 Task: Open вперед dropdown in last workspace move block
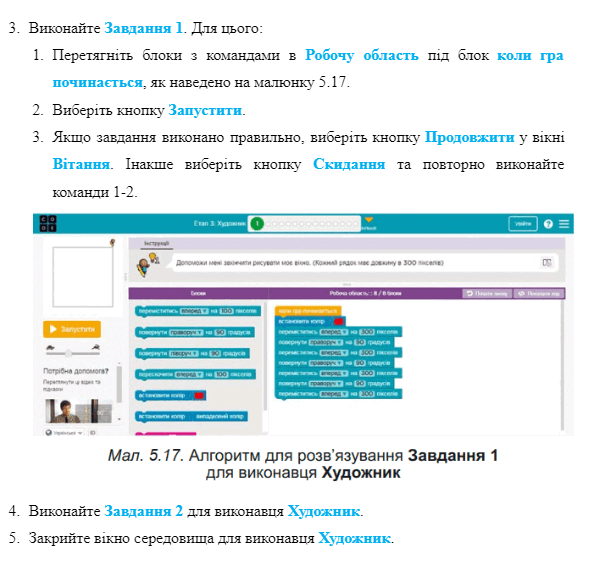(334, 394)
